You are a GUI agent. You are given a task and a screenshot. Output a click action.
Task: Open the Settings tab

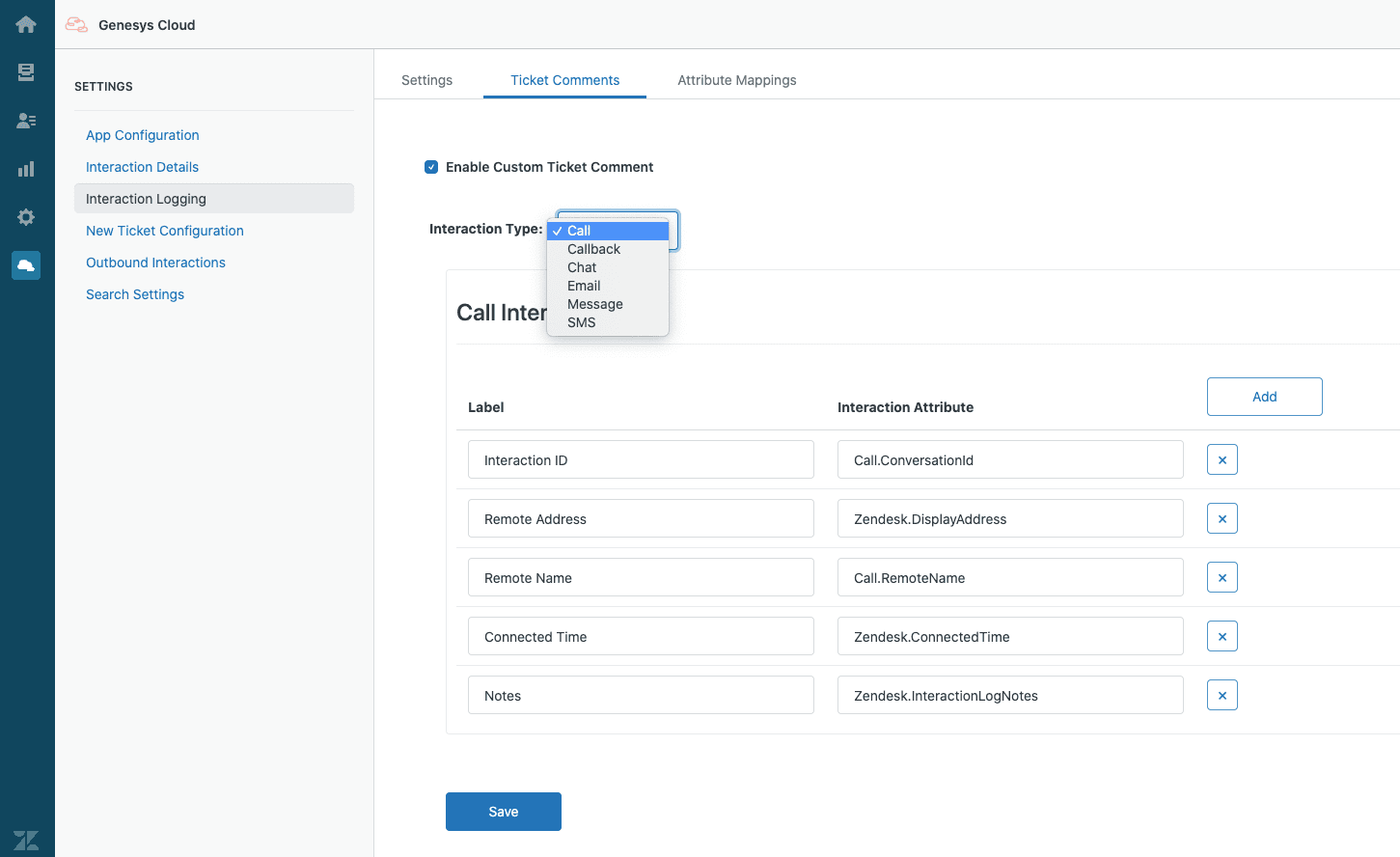point(426,80)
